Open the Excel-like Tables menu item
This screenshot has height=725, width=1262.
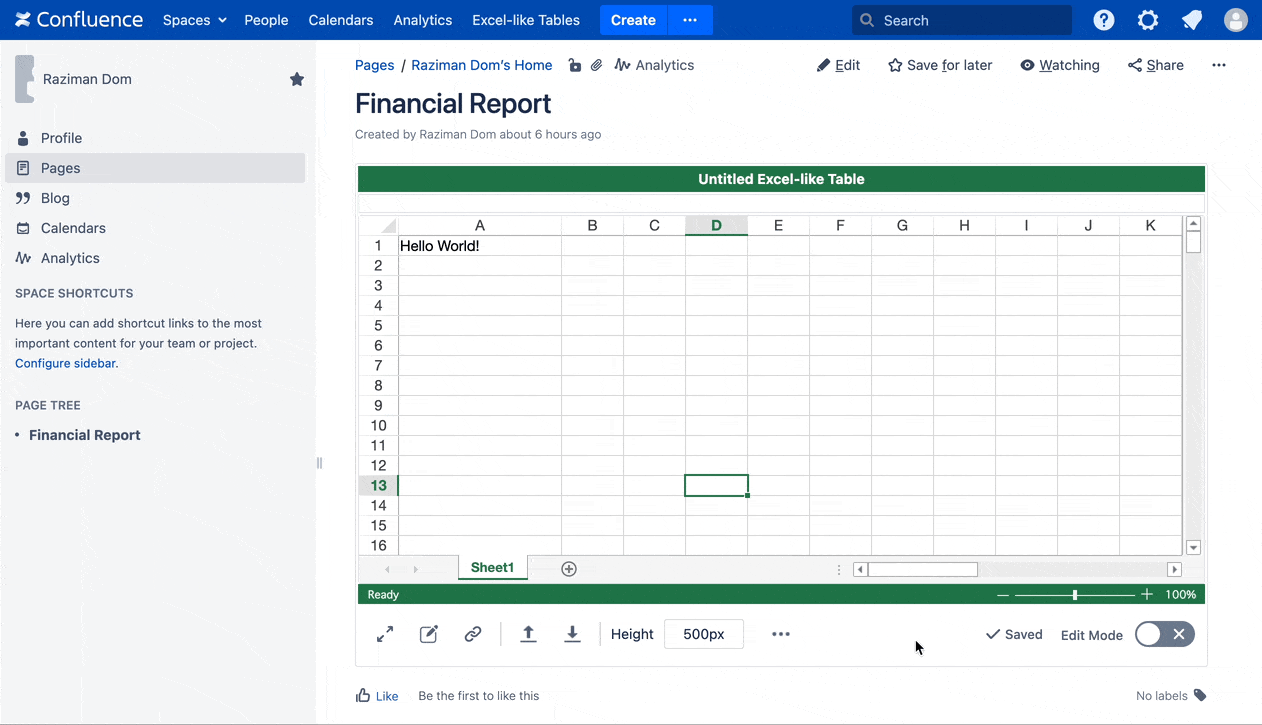pos(526,20)
